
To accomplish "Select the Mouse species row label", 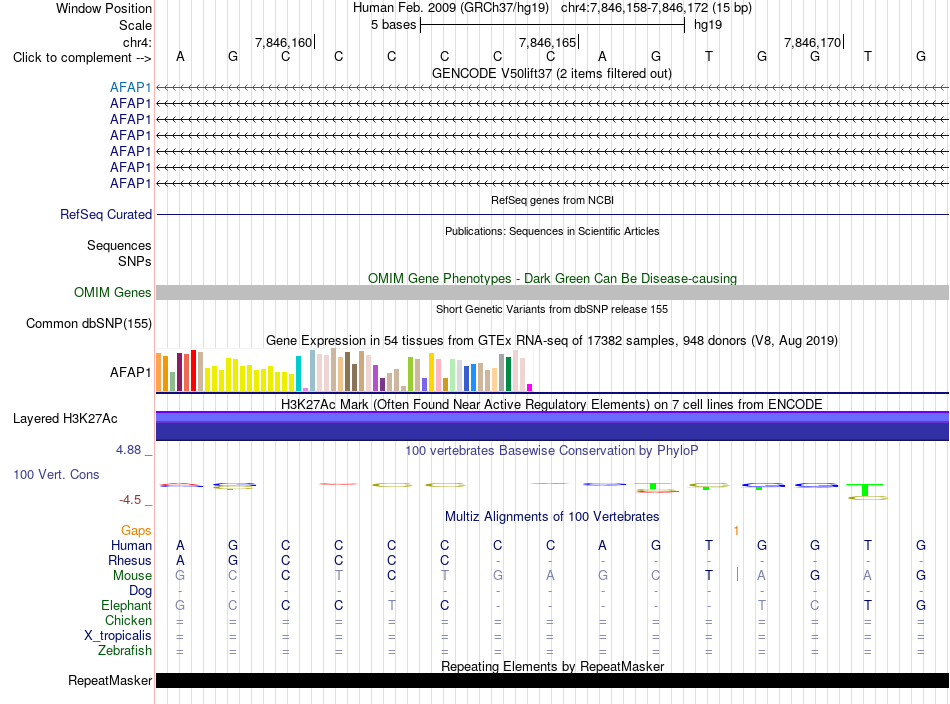I will (x=132, y=576).
